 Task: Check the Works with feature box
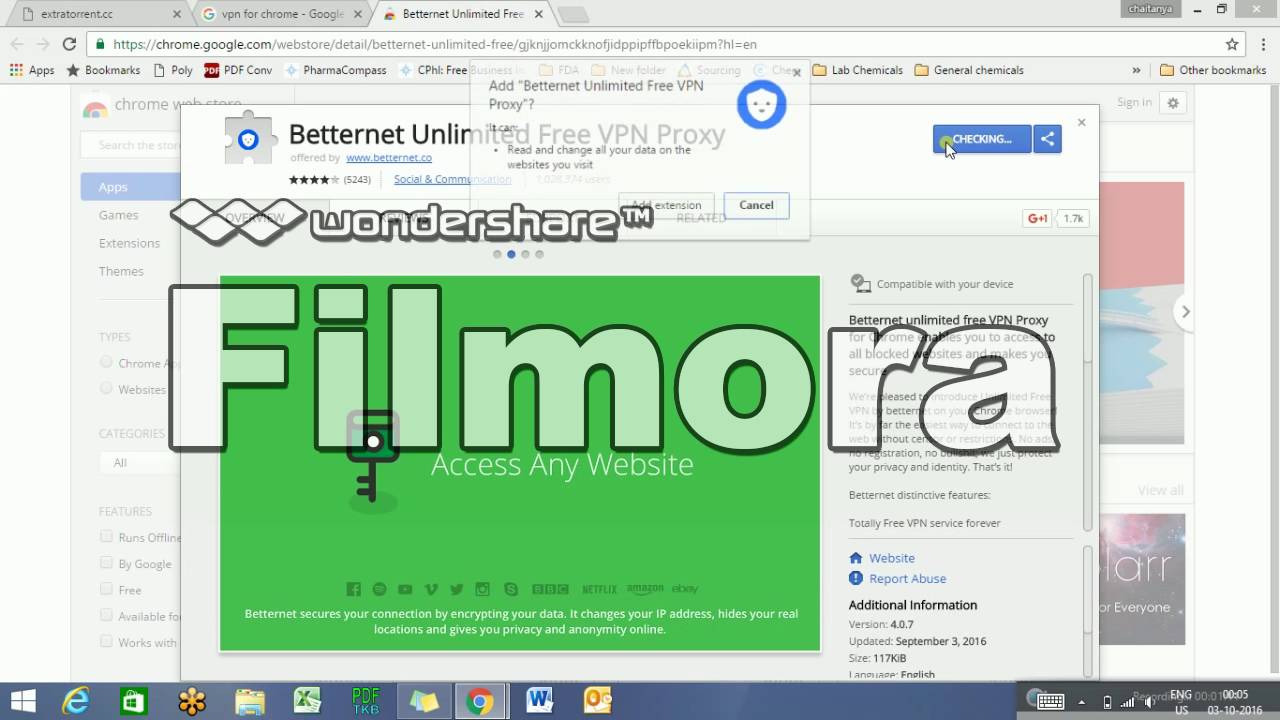click(106, 641)
